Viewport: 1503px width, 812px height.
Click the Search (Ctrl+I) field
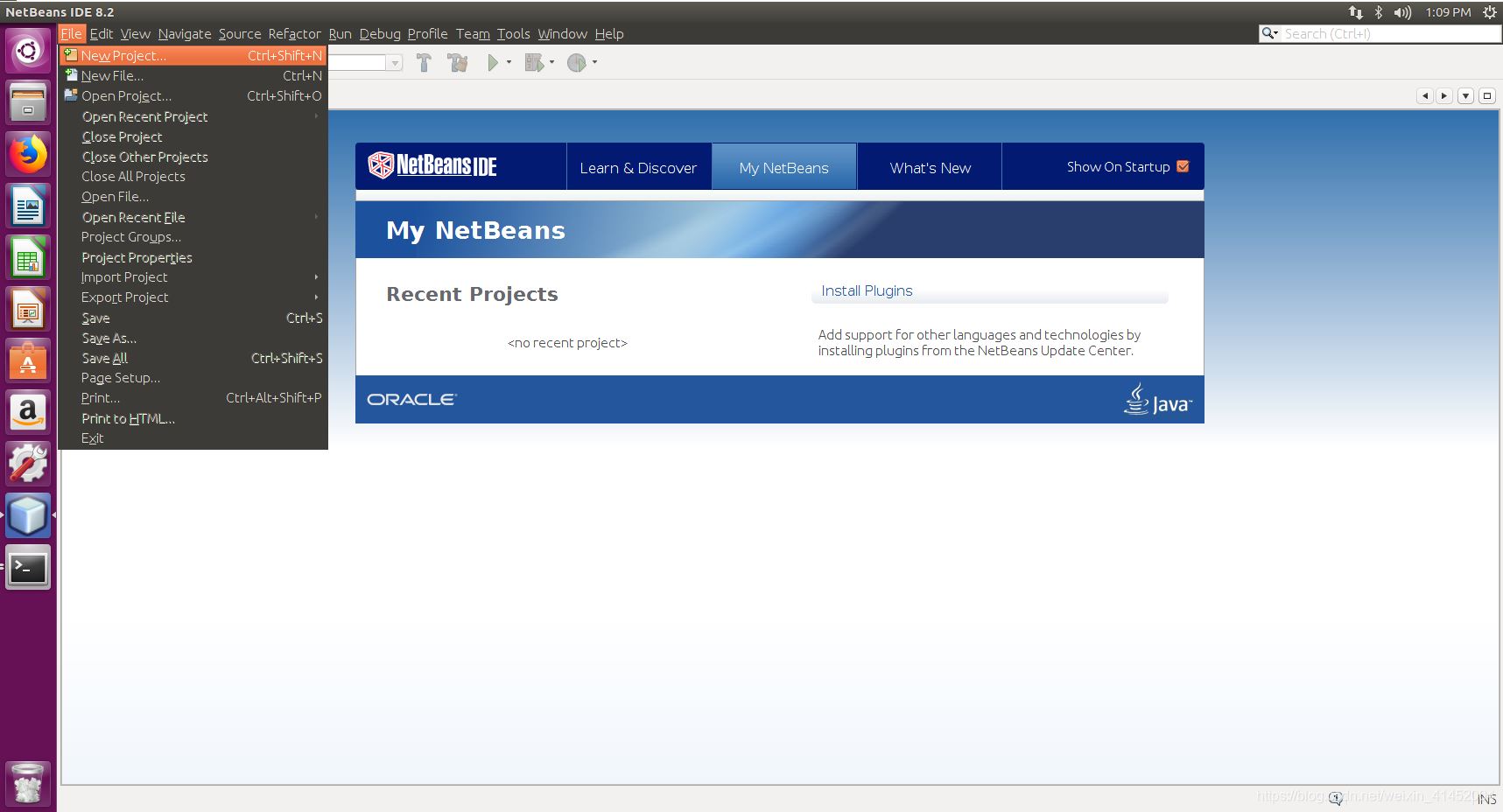pos(1390,34)
